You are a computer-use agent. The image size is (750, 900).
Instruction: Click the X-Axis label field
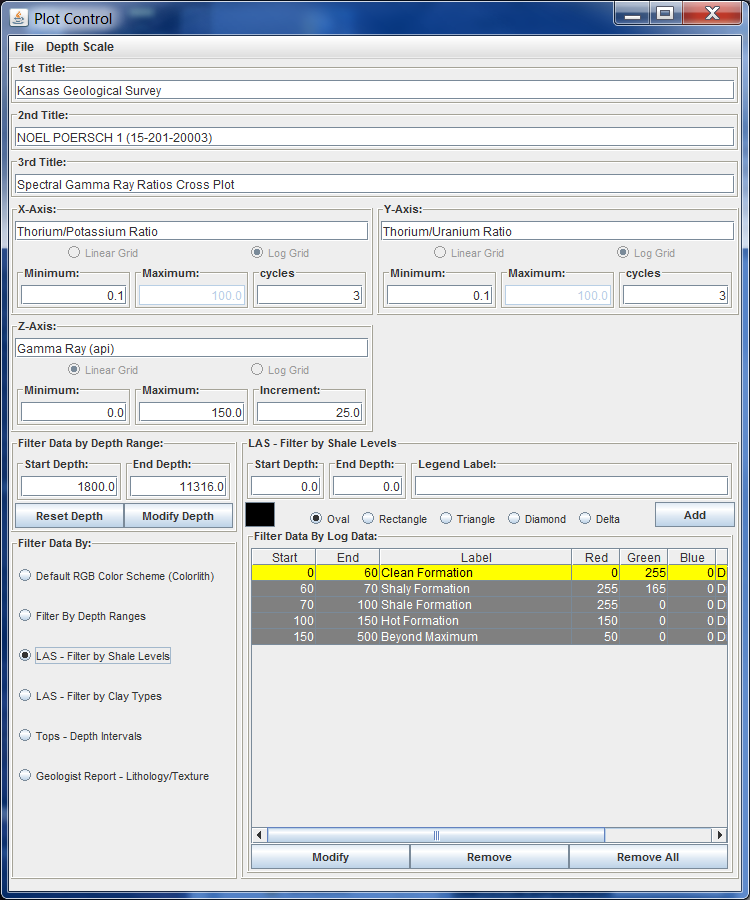coord(191,231)
